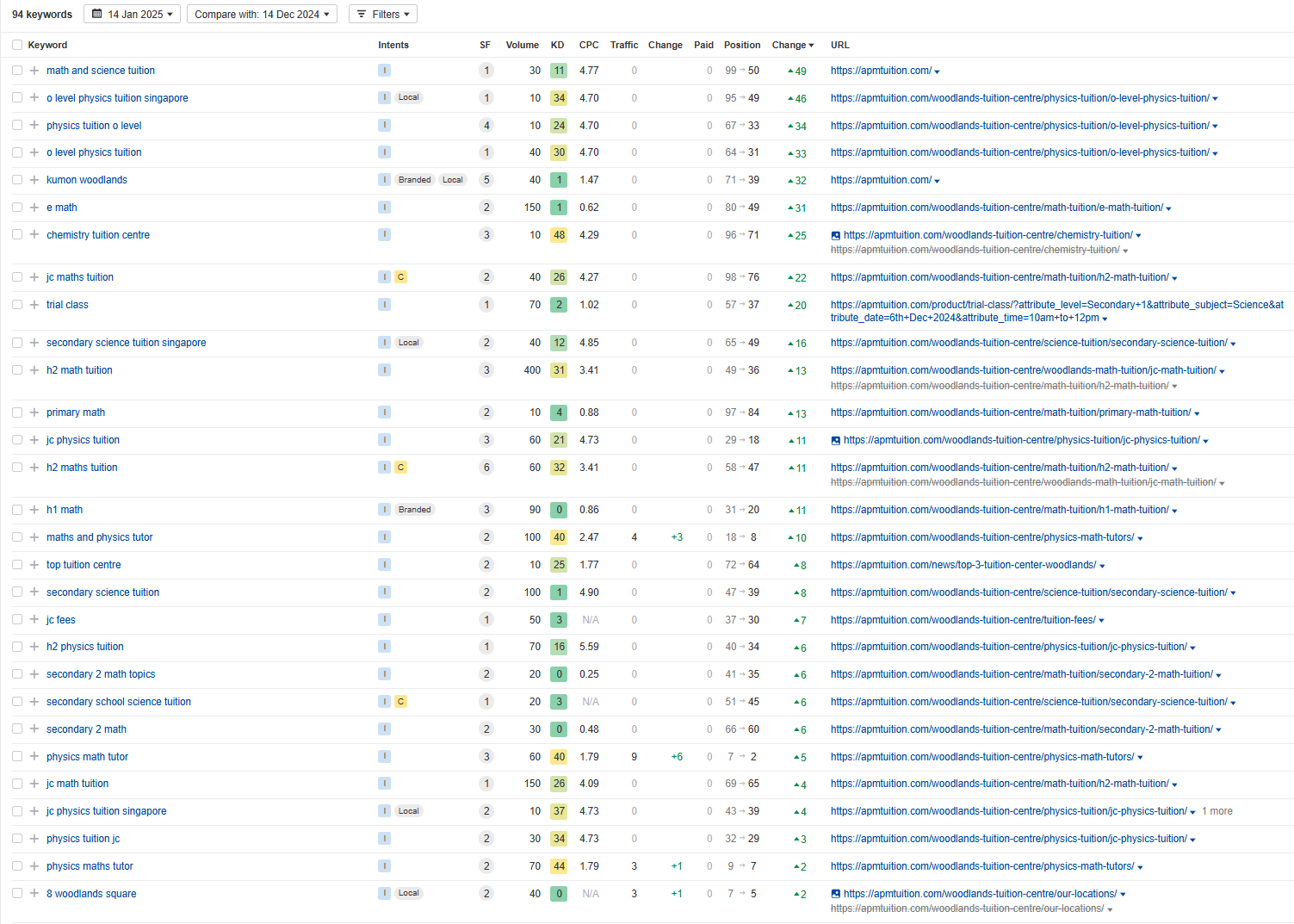Click the image icon before the our-locations URL
The height and width of the screenshot is (924, 1294).
pos(835,894)
